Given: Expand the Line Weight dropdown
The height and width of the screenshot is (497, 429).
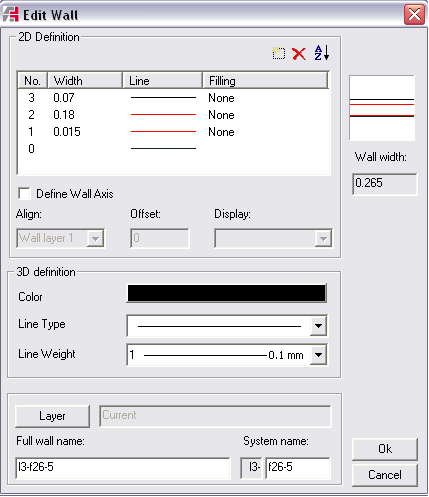Looking at the screenshot, I should pos(318,355).
